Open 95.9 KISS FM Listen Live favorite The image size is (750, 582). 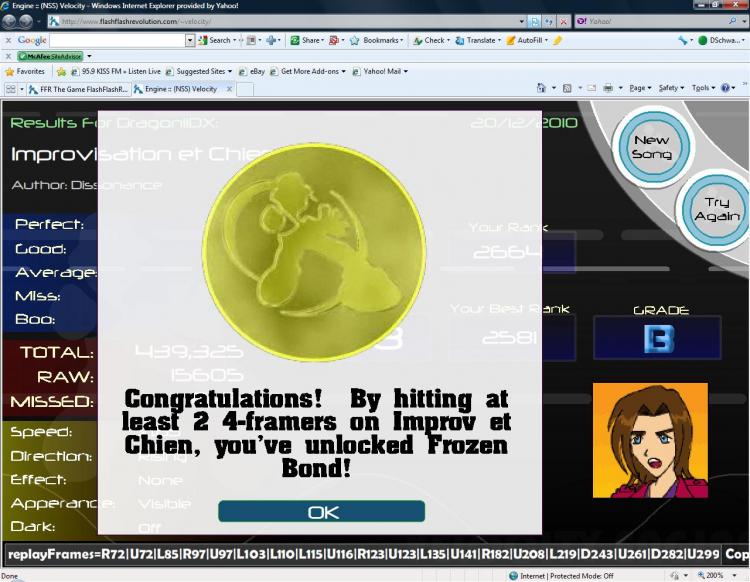tap(116, 72)
